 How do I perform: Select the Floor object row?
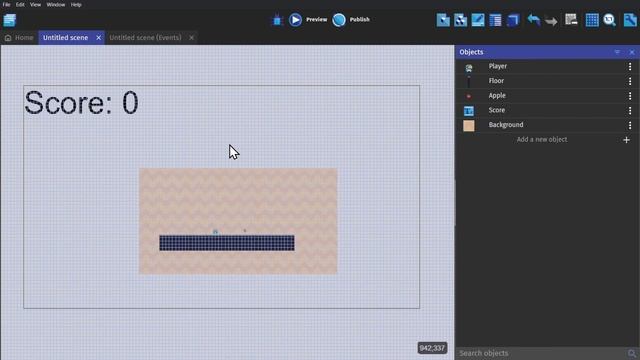tap(547, 81)
